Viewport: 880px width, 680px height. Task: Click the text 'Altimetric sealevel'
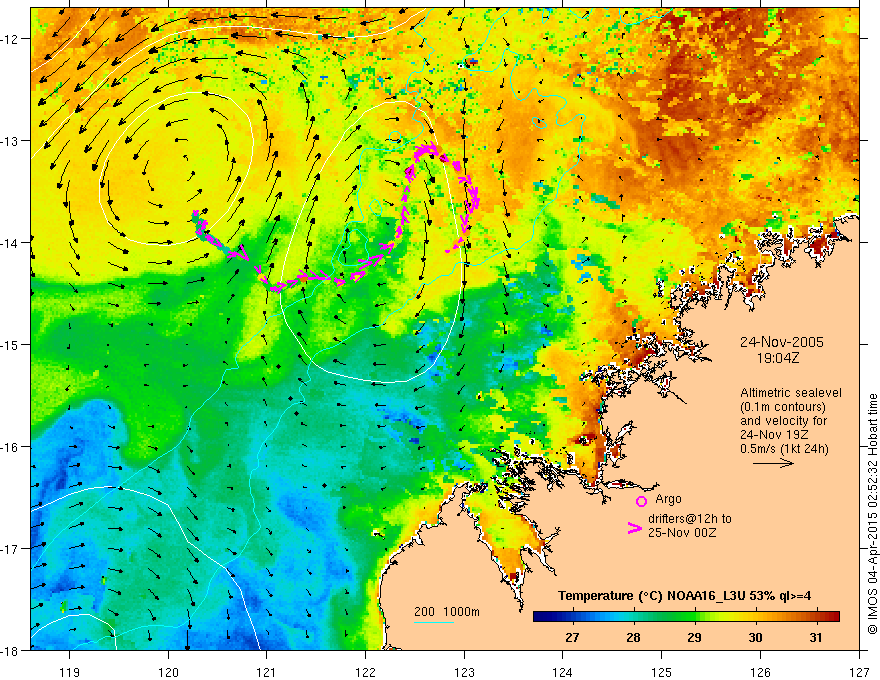[x=791, y=393]
